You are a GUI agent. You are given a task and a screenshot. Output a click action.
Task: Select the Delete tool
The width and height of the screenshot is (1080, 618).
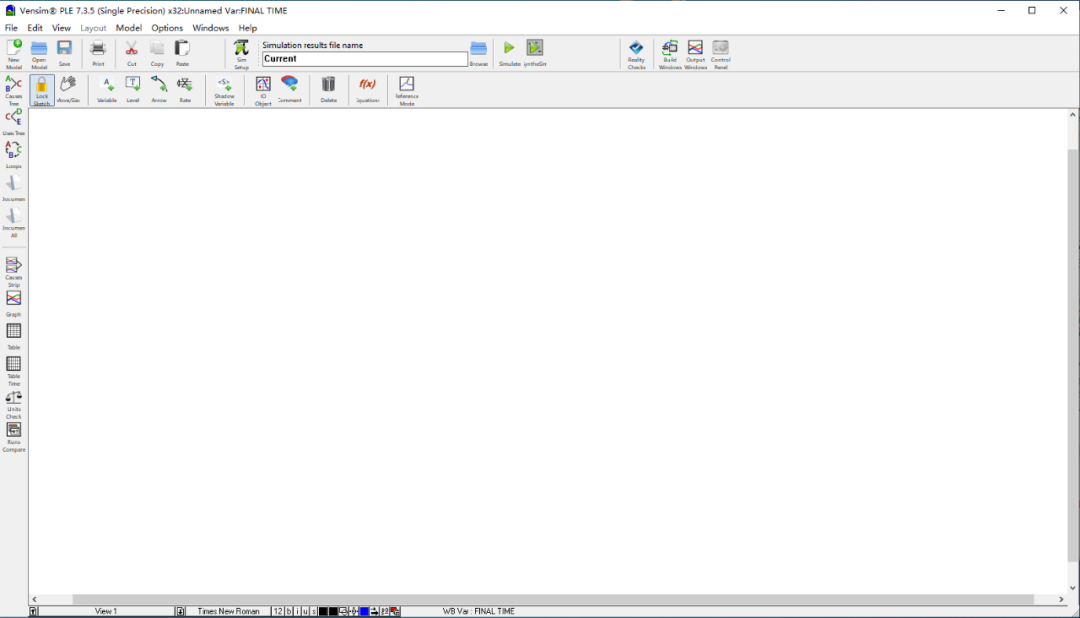pyautogui.click(x=329, y=90)
